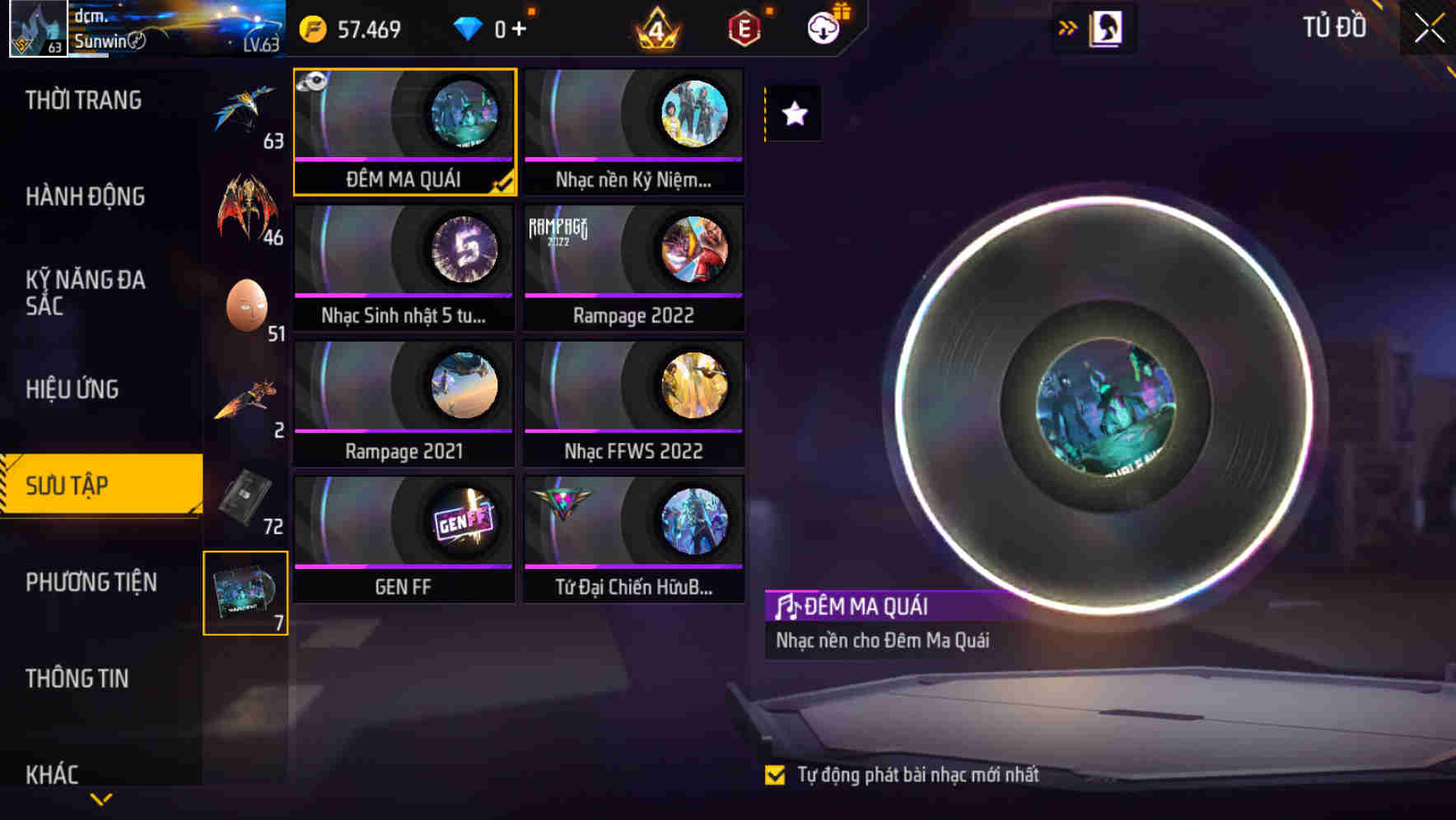The height and width of the screenshot is (820, 1456).
Task: Click the favorite star icon
Action: [x=794, y=114]
